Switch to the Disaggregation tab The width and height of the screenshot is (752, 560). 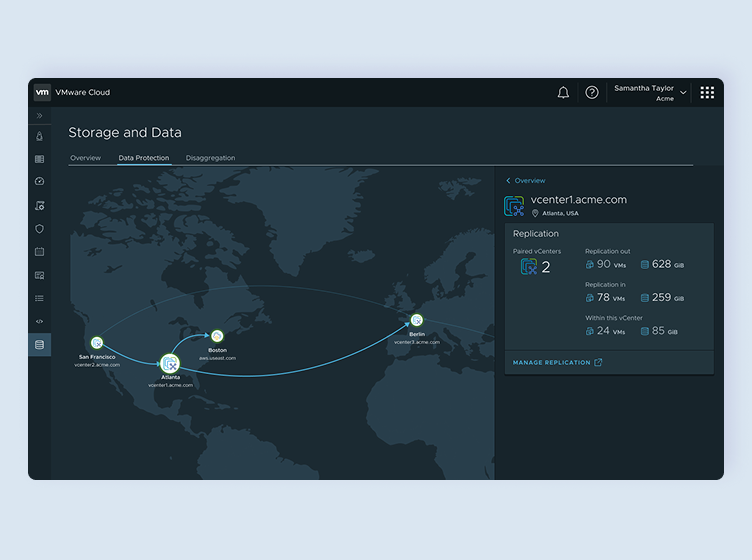210,158
